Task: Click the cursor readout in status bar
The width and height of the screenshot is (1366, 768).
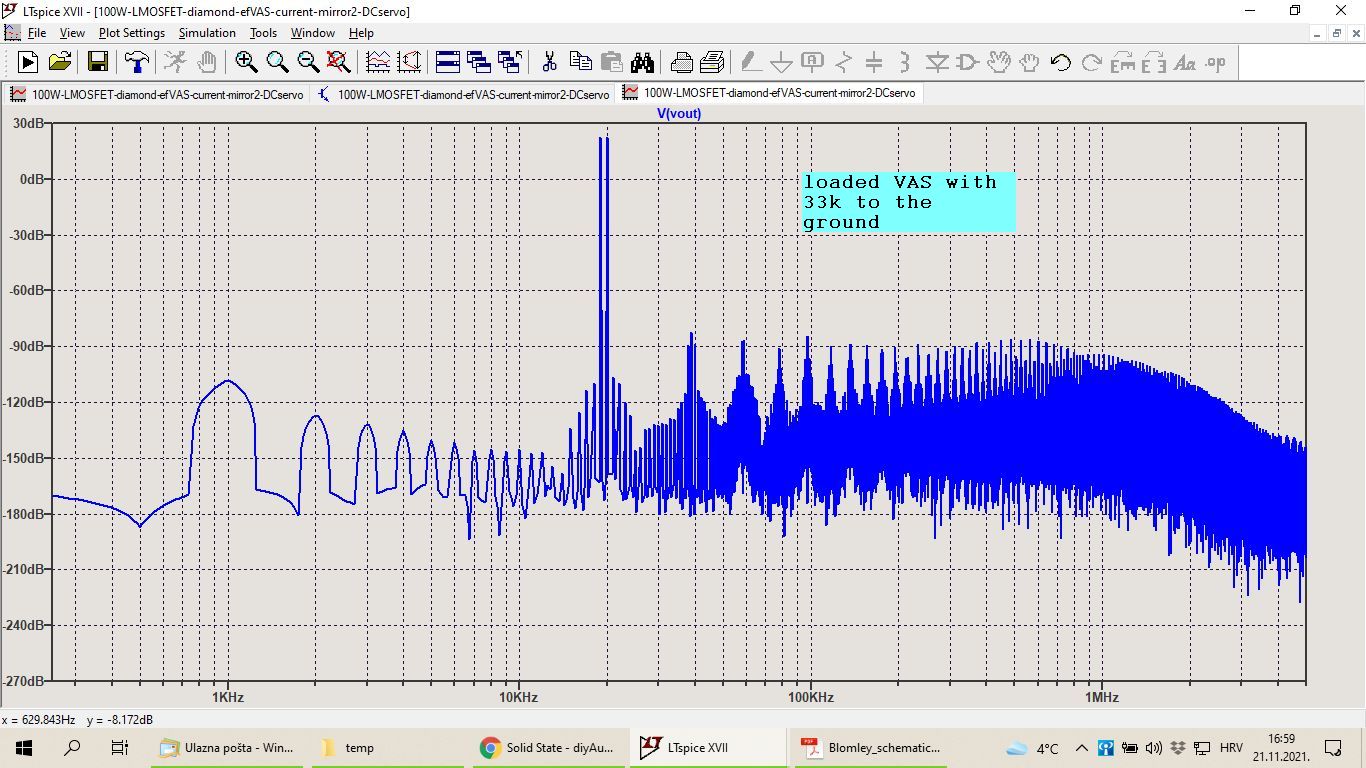Action: 78,720
